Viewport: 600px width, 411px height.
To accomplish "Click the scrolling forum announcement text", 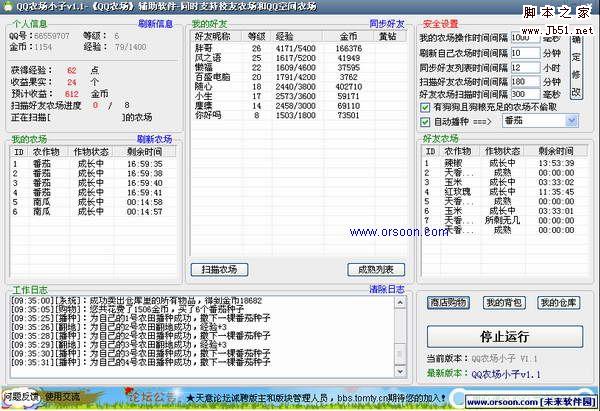I will (316, 398).
